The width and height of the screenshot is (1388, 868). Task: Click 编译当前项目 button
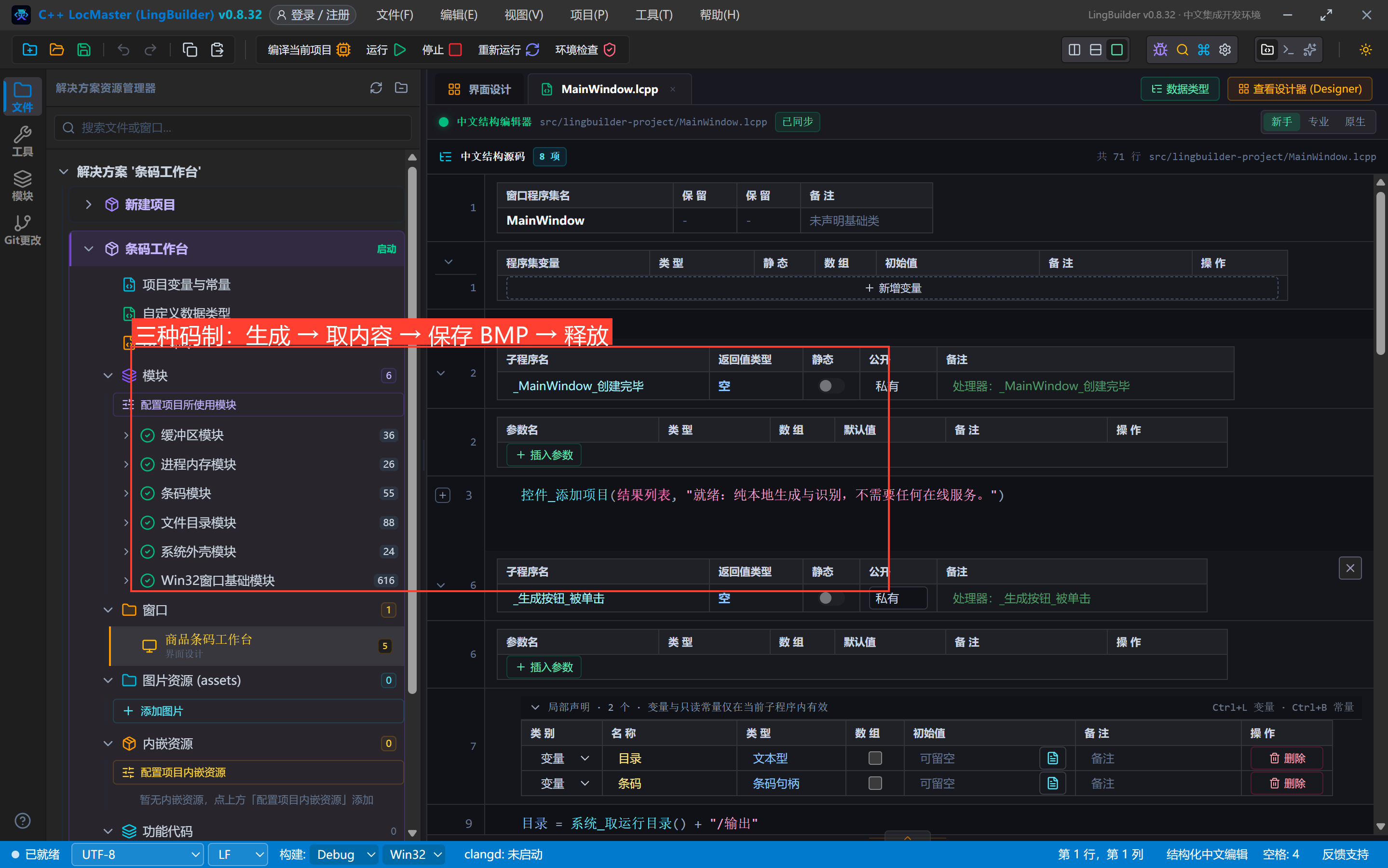point(309,50)
